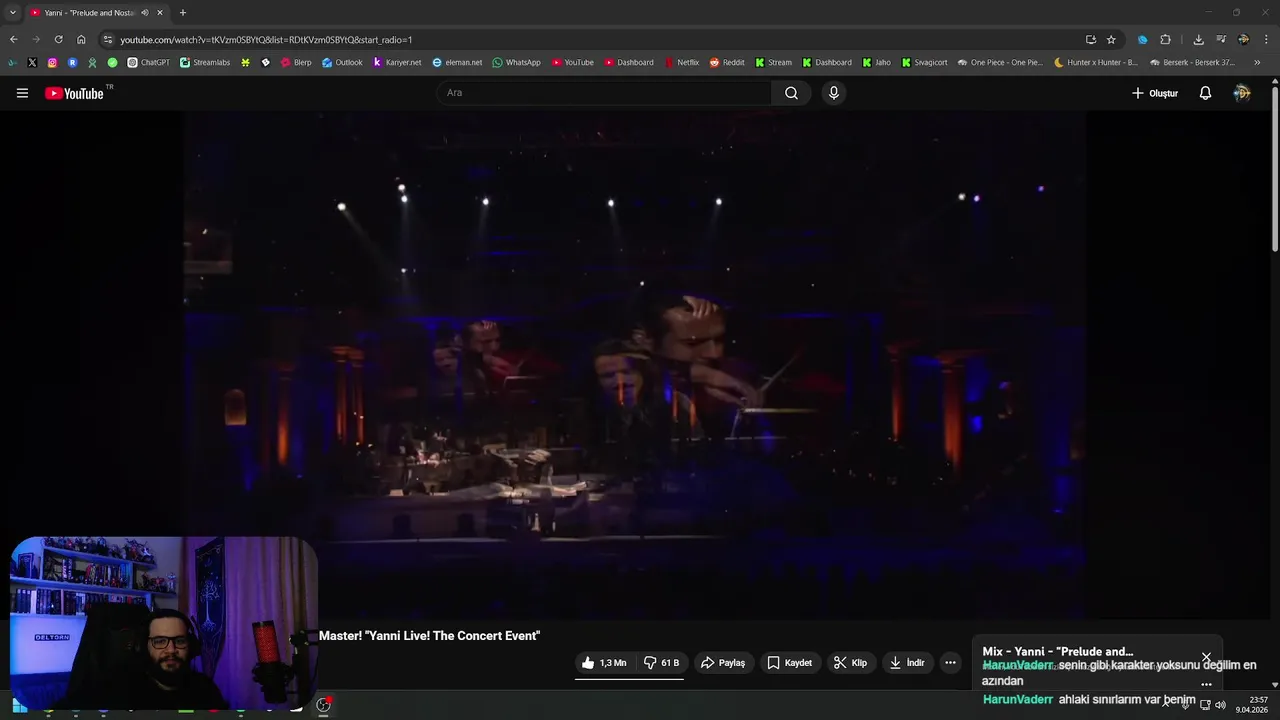
Task: Reload the current page
Action: (58, 39)
